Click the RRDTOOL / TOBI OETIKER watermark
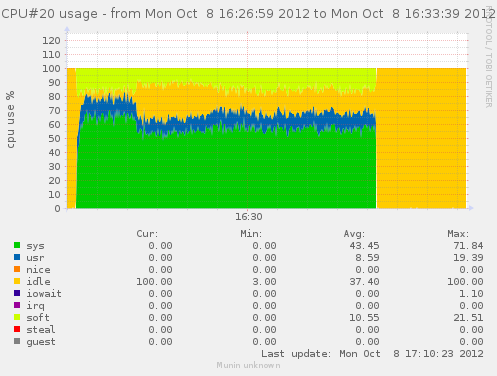The image size is (497, 376). coord(489,57)
